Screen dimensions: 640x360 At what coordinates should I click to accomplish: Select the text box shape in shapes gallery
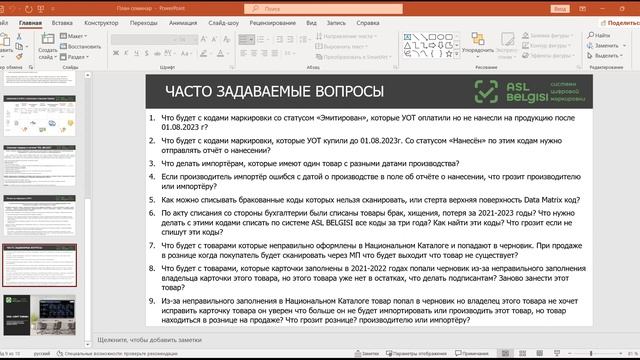coord(407,37)
